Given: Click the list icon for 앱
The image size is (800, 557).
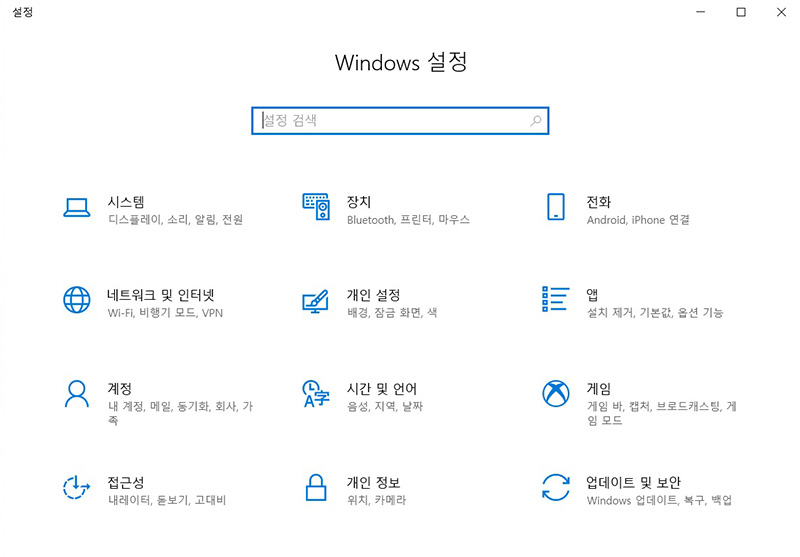Looking at the screenshot, I should (x=555, y=300).
